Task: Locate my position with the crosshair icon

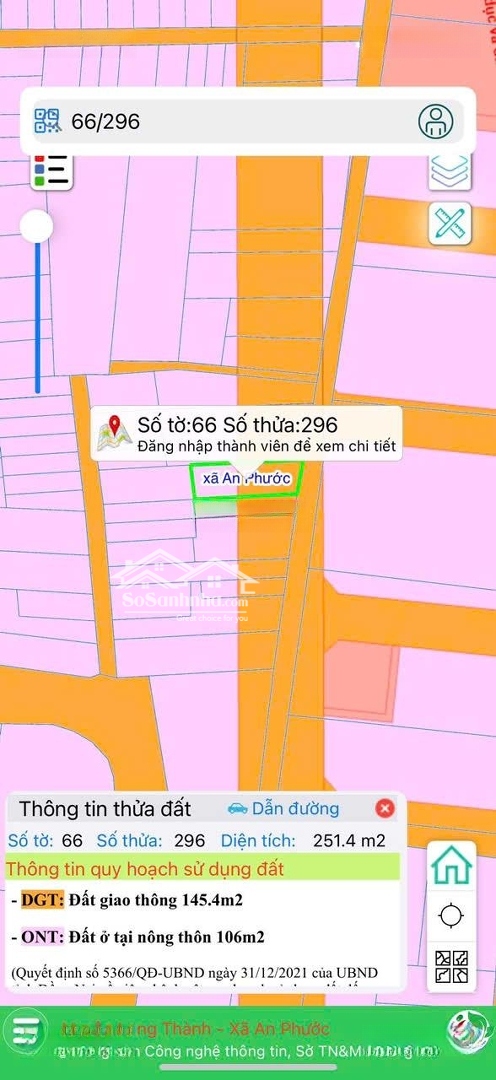Action: (x=451, y=916)
